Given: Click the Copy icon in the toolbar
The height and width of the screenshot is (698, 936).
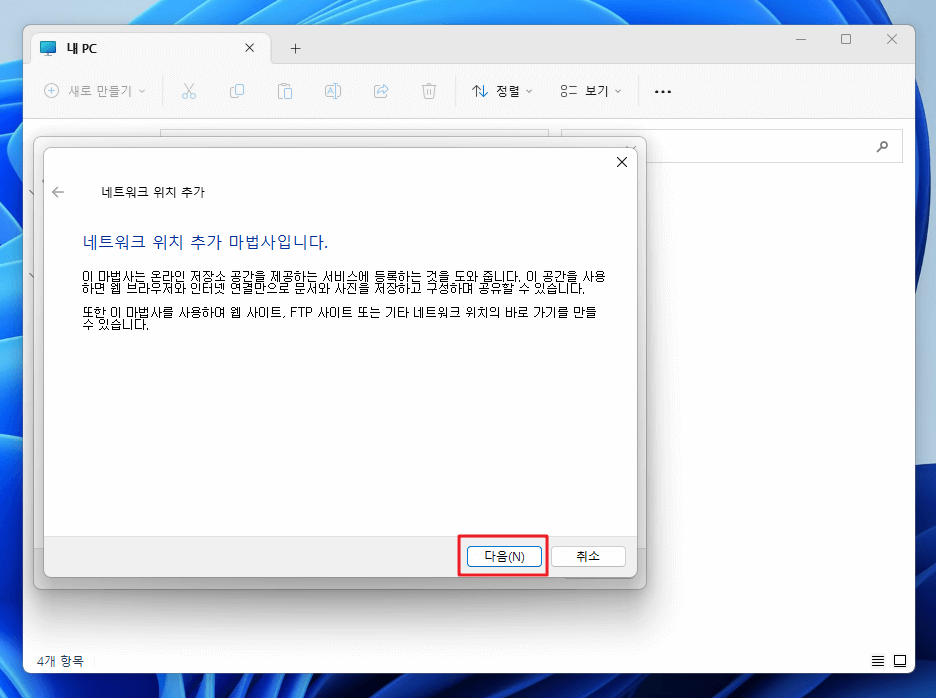Looking at the screenshot, I should pos(237,91).
